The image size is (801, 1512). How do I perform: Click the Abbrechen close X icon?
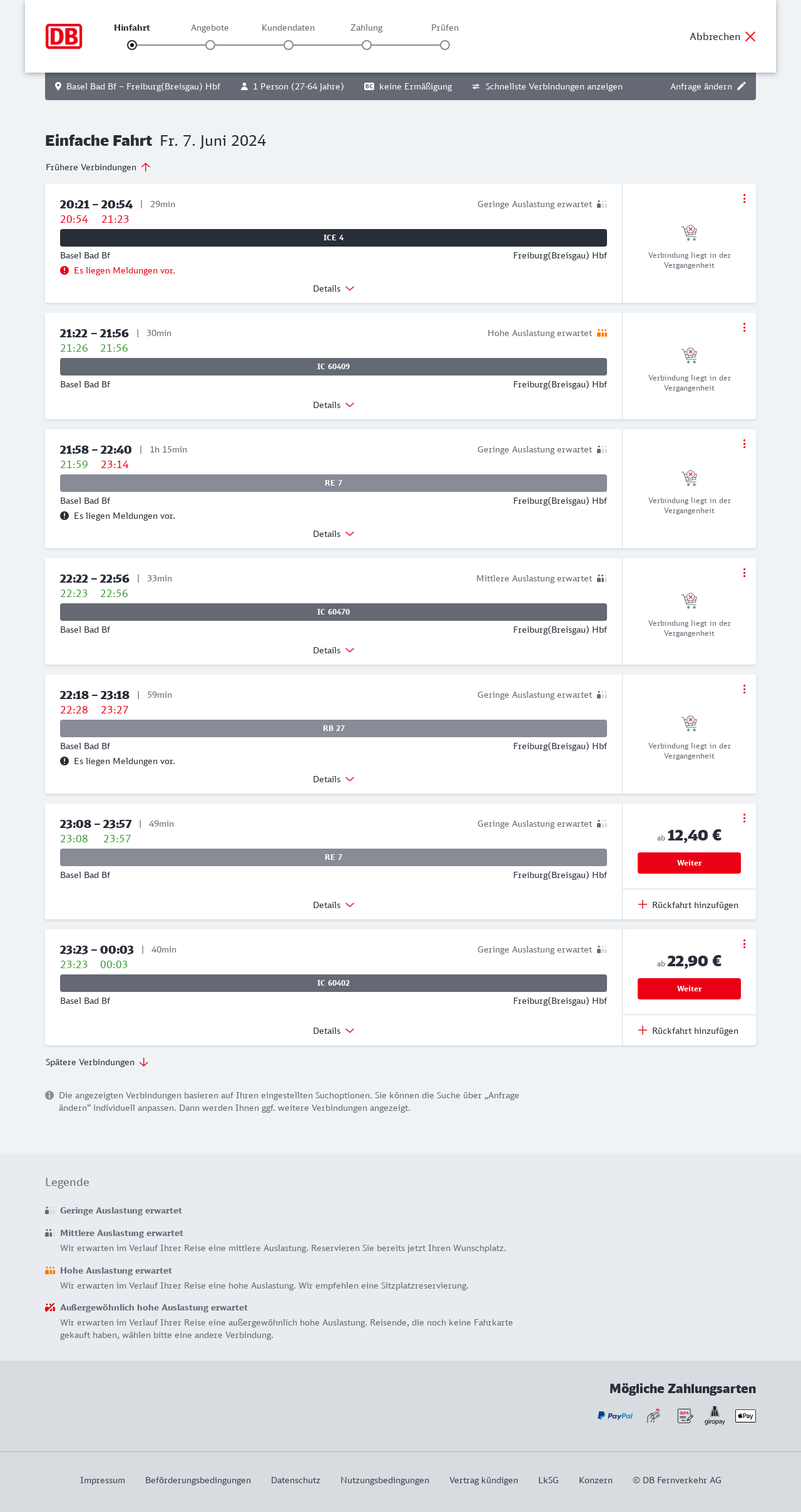pos(750,36)
